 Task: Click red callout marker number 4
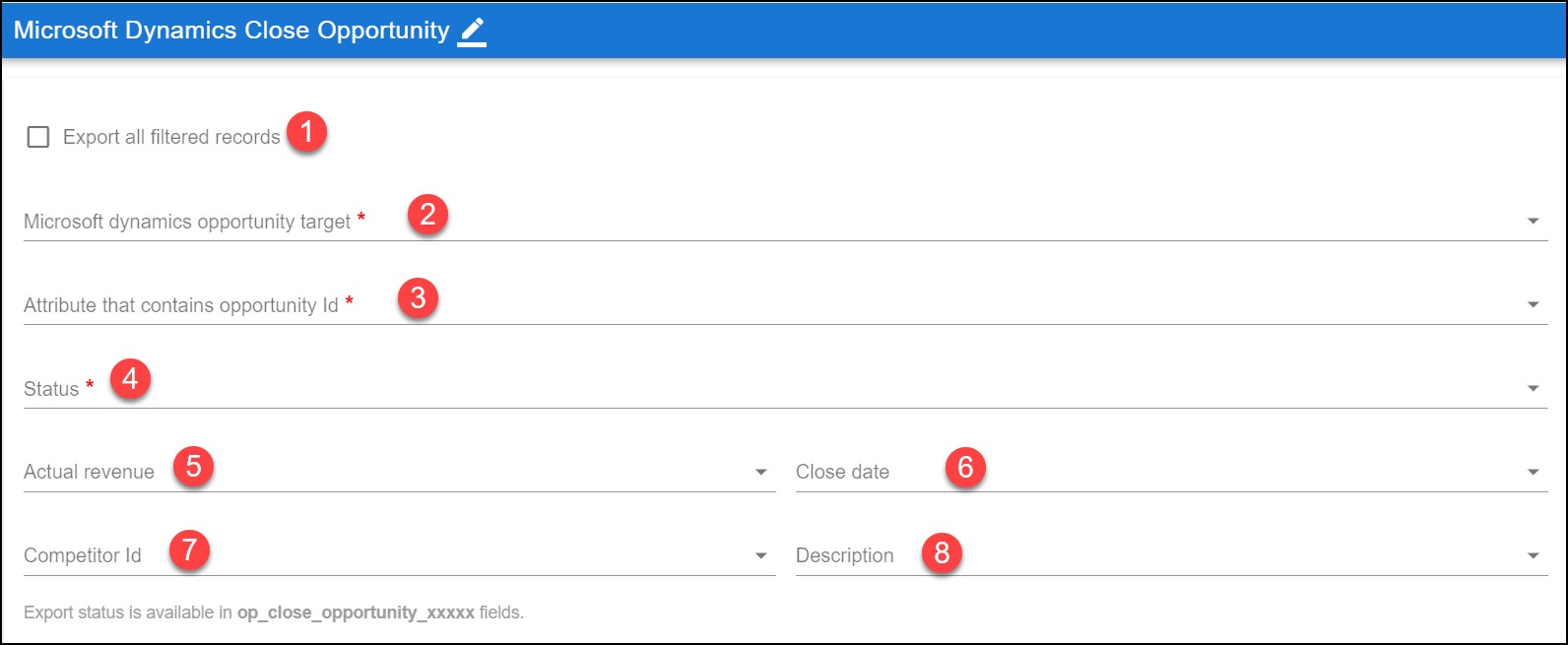pos(130,378)
